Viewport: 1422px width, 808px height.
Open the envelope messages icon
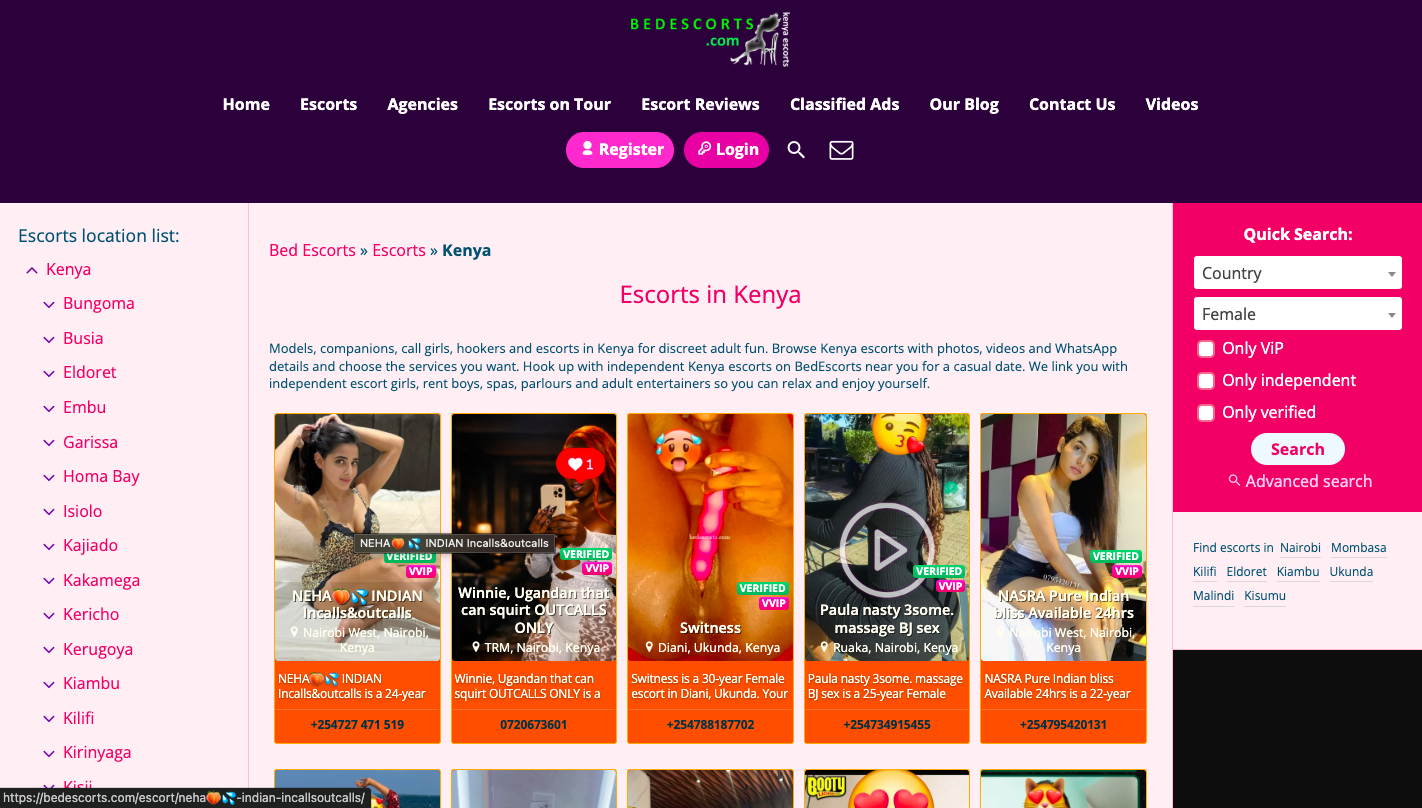click(x=841, y=150)
